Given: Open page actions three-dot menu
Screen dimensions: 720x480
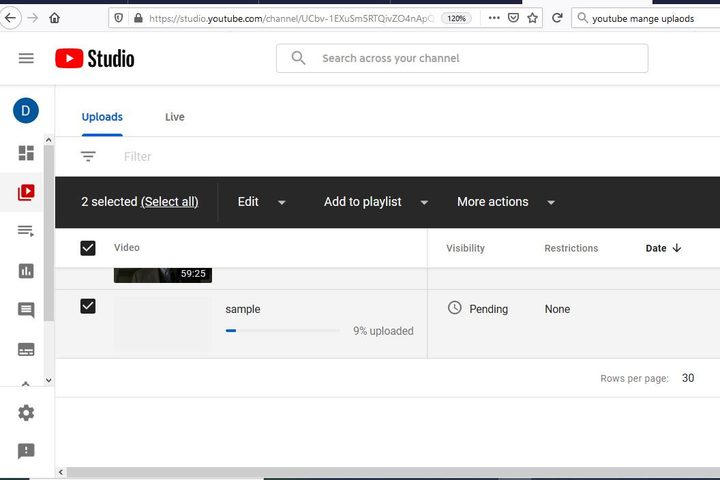Looking at the screenshot, I should pos(494,18).
